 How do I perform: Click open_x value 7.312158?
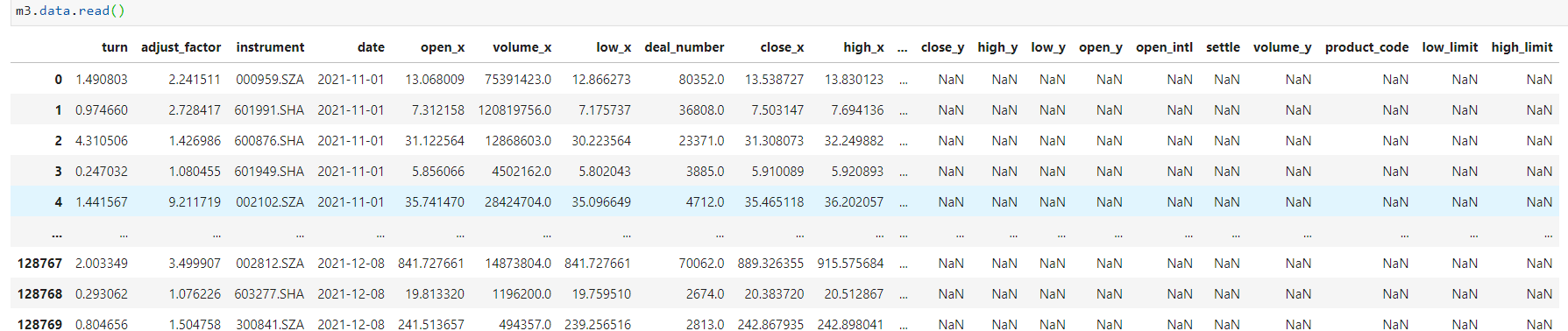[438, 110]
